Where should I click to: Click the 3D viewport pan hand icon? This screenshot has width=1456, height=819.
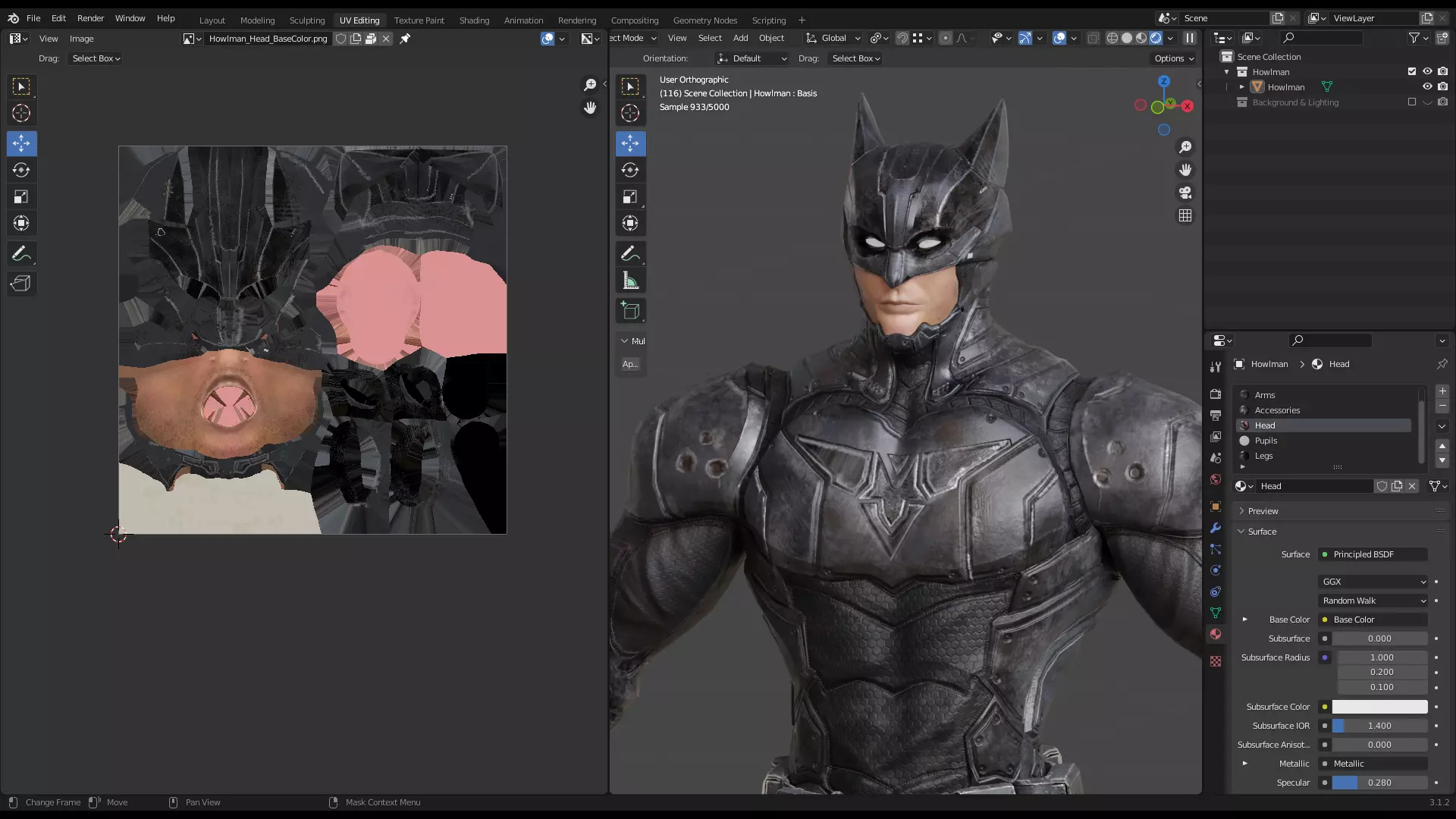coord(1185,170)
